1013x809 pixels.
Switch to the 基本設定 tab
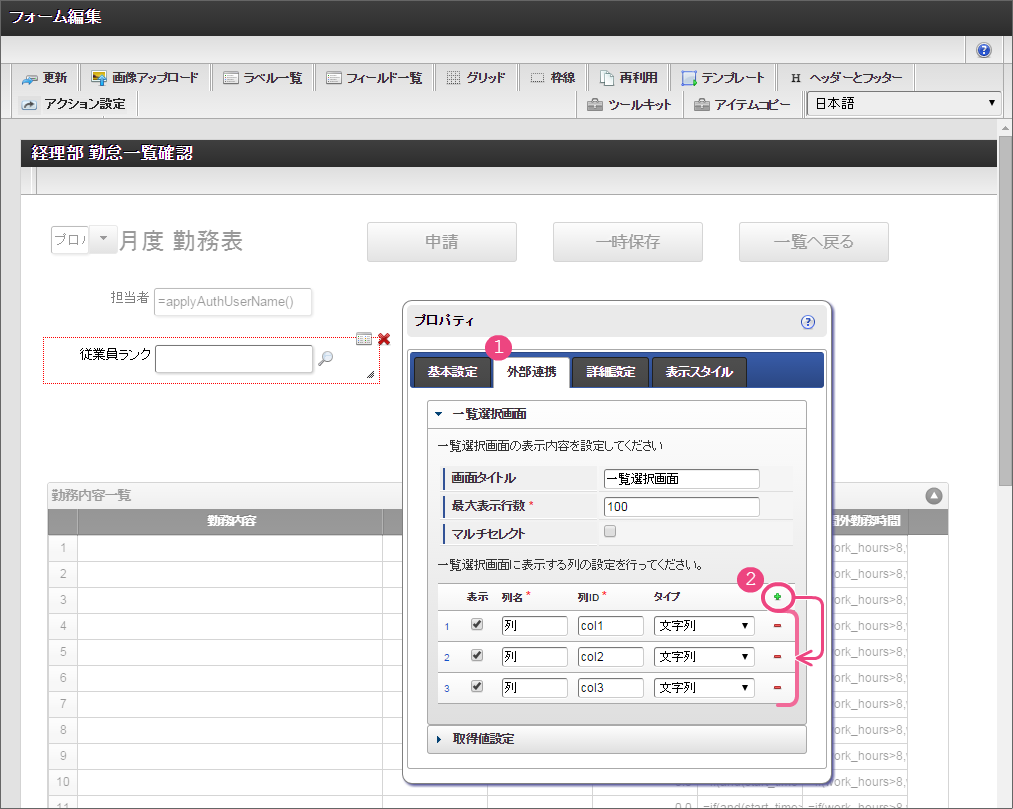[452, 372]
